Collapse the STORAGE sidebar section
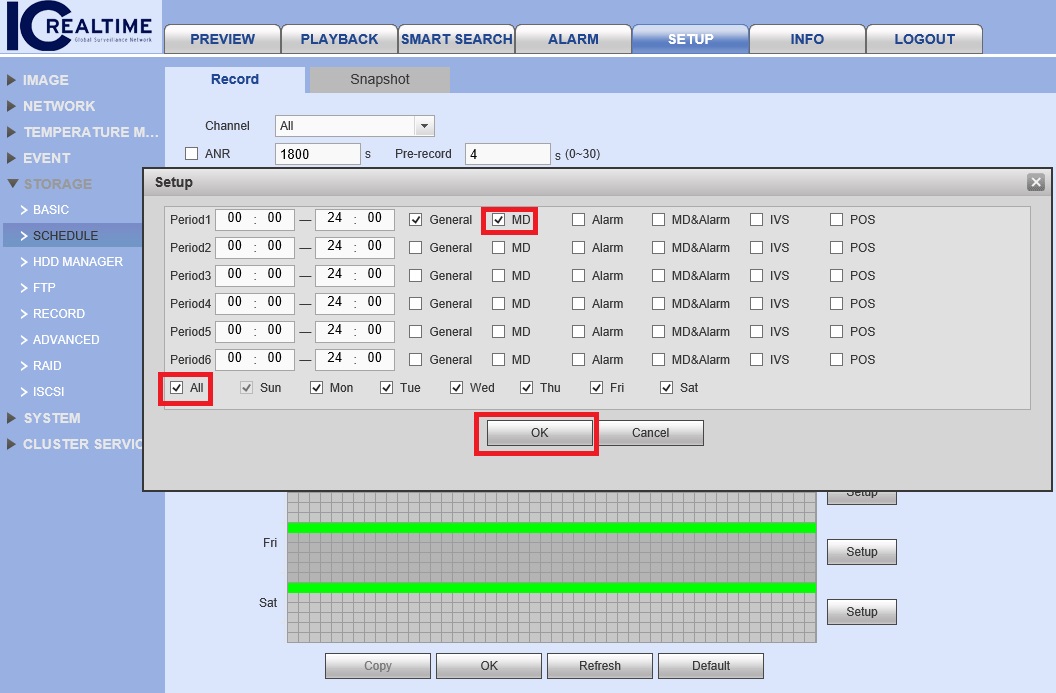Viewport: 1056px width, 693px height. [x=57, y=184]
